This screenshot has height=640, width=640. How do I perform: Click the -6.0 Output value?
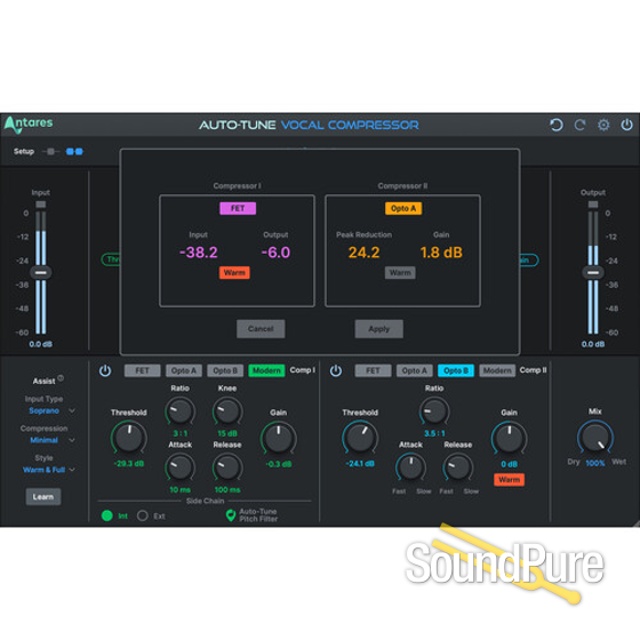[x=276, y=252]
